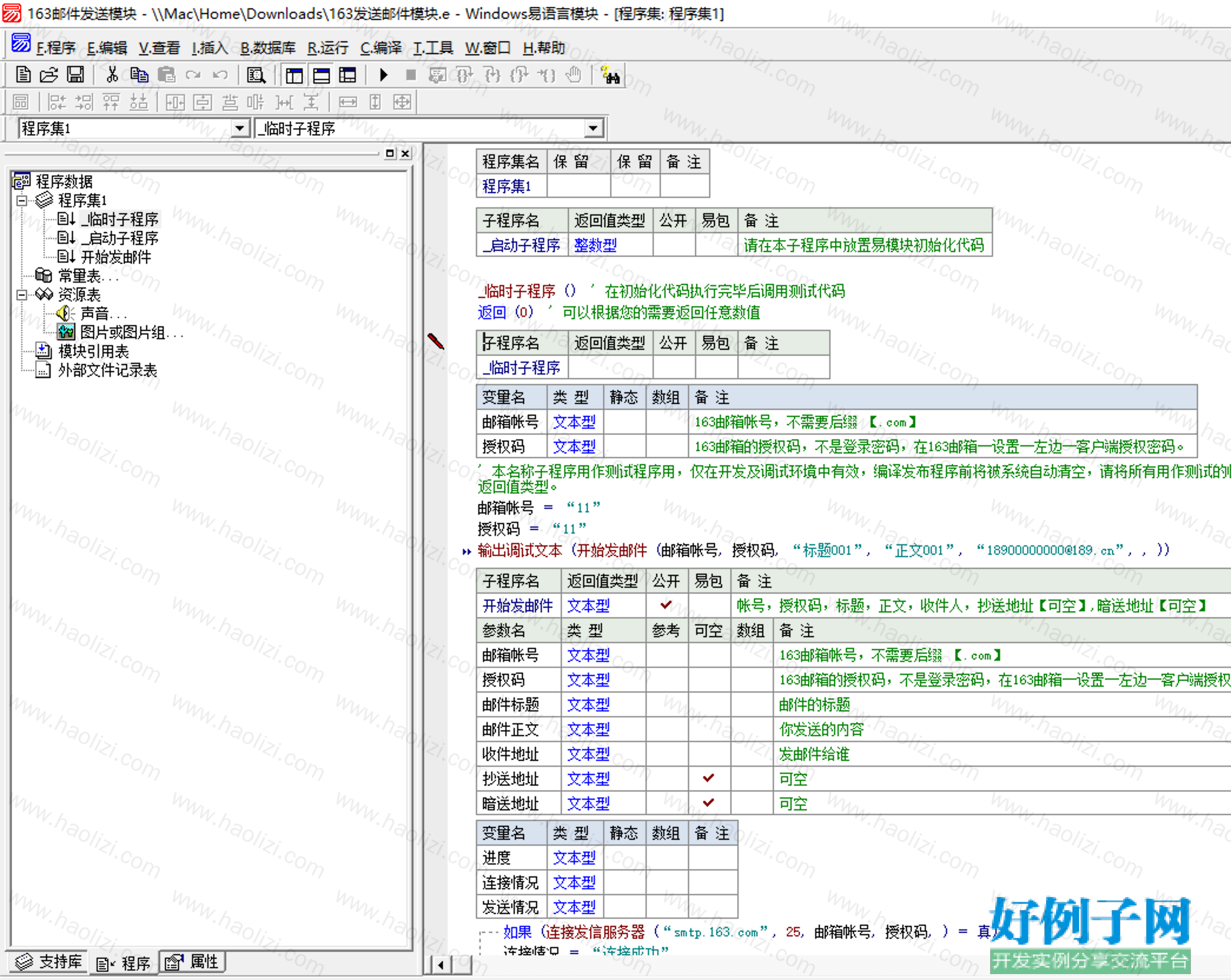Click the Open file folder icon
Viewport: 1231px width, 980px height.
(x=49, y=75)
